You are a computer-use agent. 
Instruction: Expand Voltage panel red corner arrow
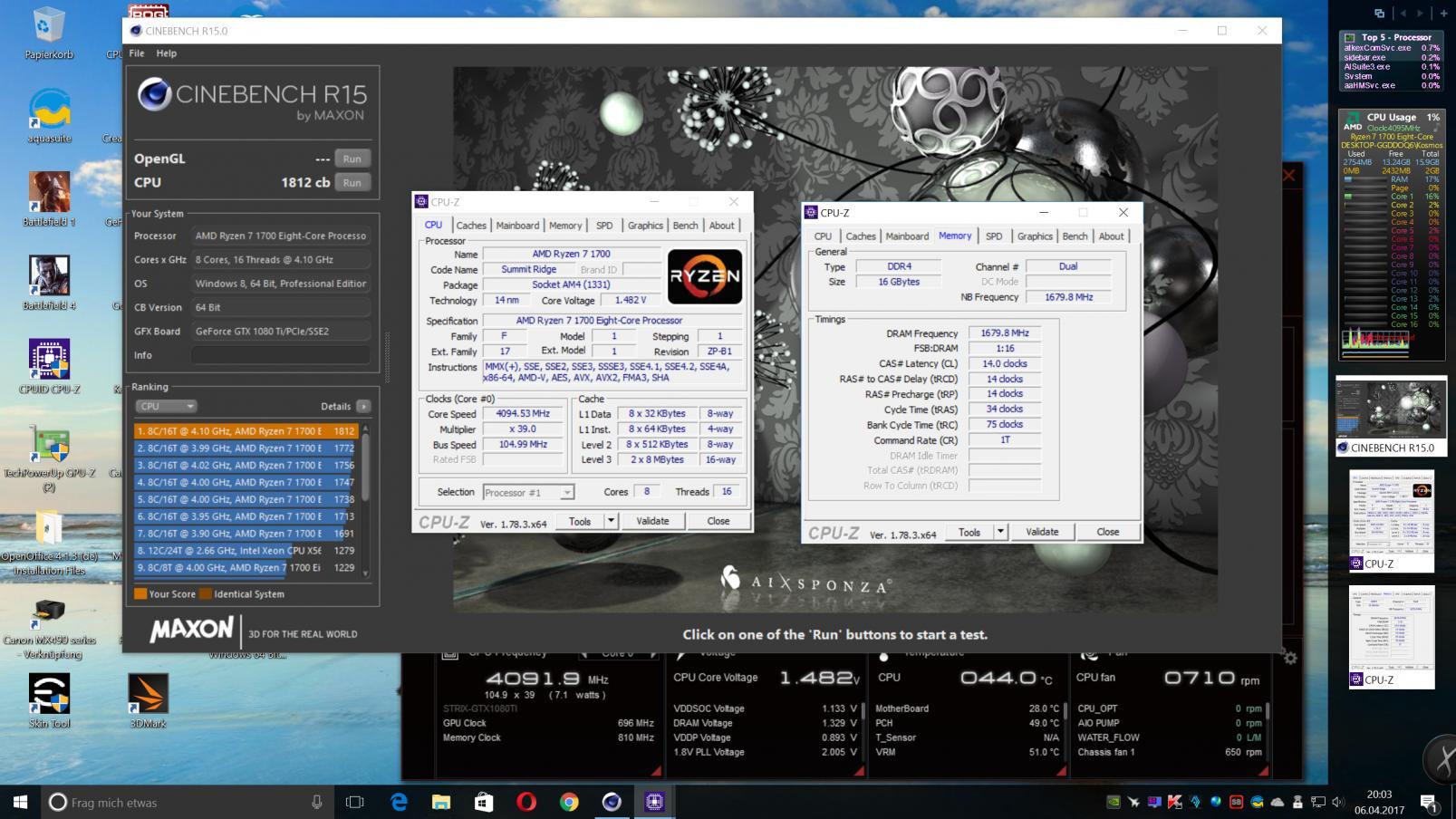[x=858, y=771]
